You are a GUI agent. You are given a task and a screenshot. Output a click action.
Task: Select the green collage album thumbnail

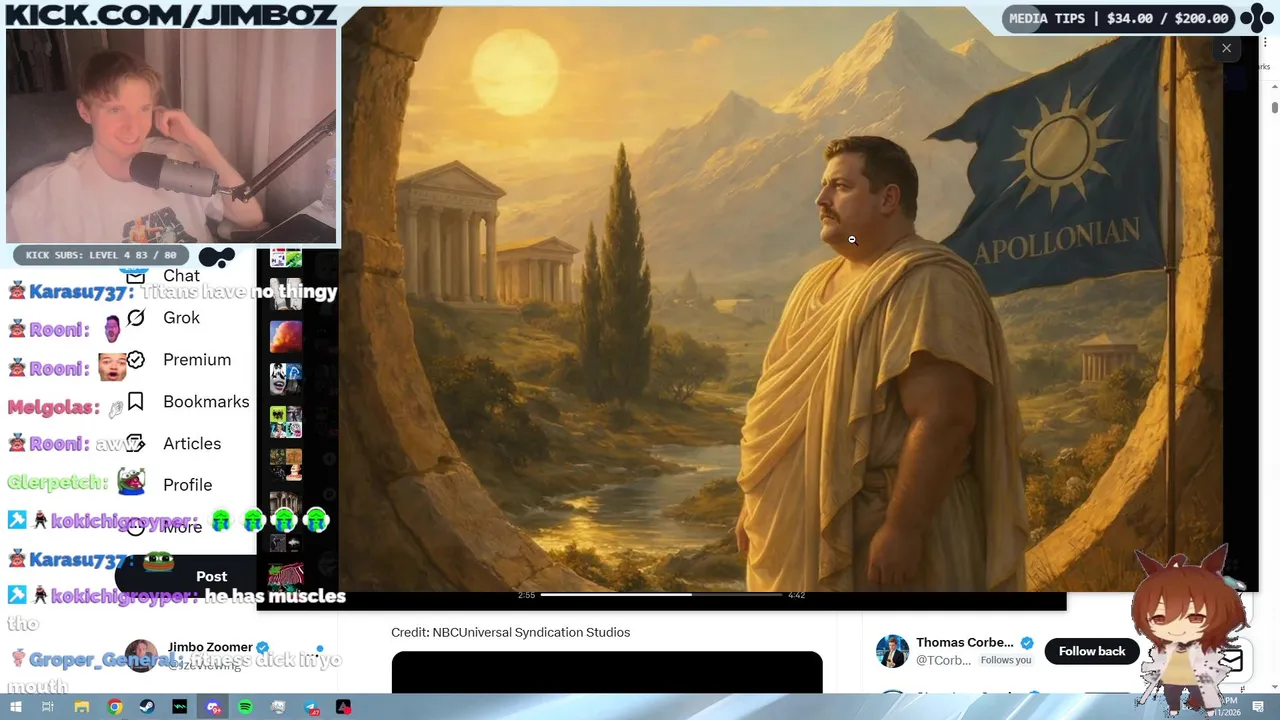point(286,421)
